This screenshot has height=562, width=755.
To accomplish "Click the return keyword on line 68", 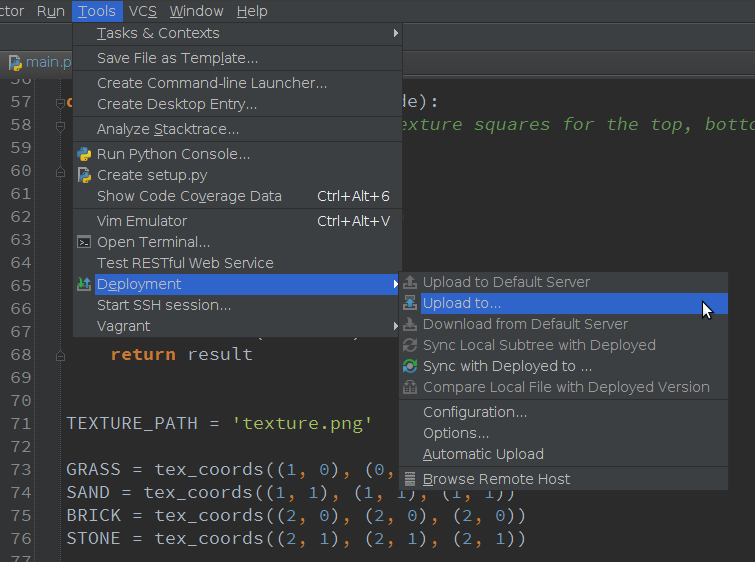I will pos(143,354).
